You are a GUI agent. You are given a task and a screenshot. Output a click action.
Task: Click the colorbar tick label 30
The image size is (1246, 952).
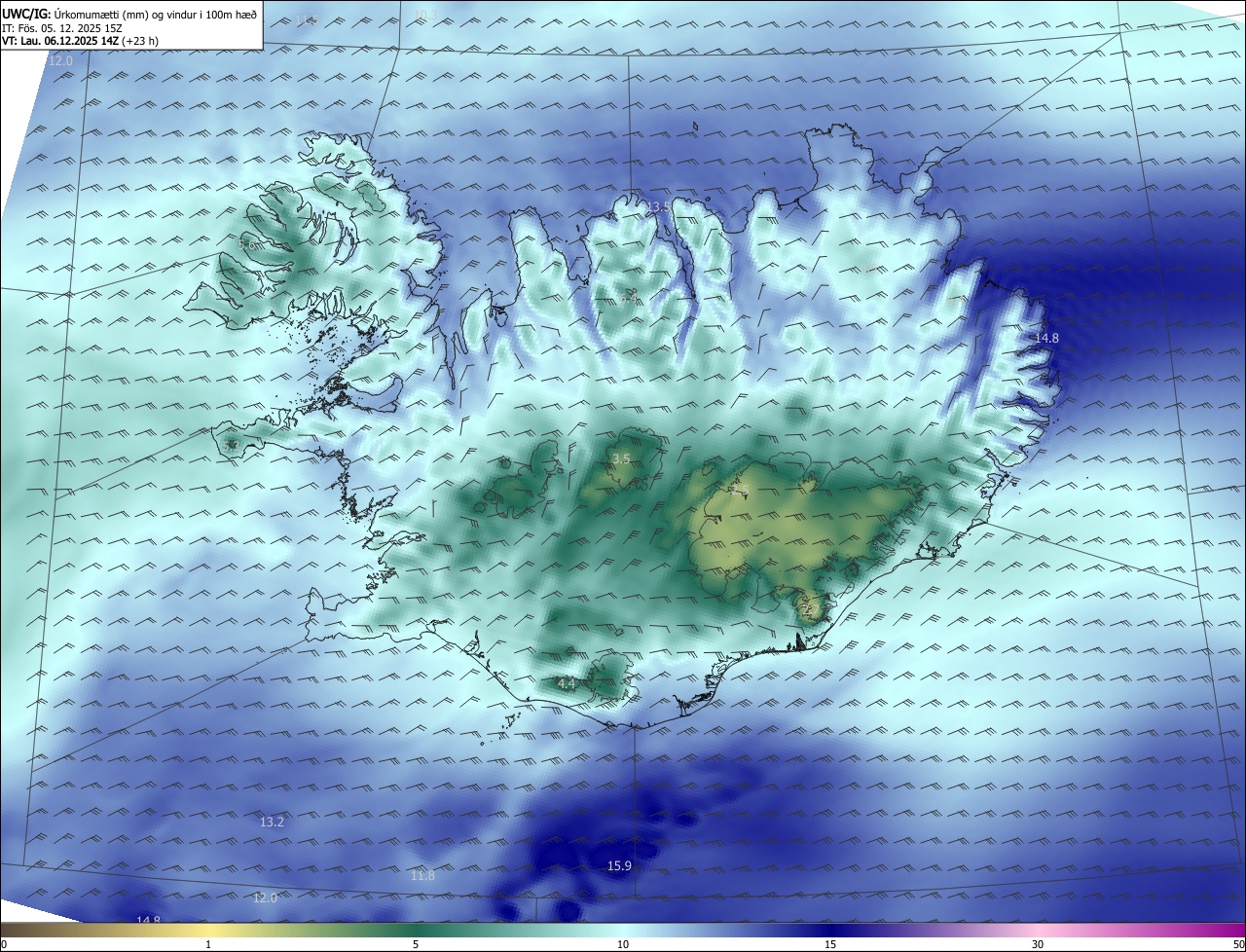[1038, 944]
